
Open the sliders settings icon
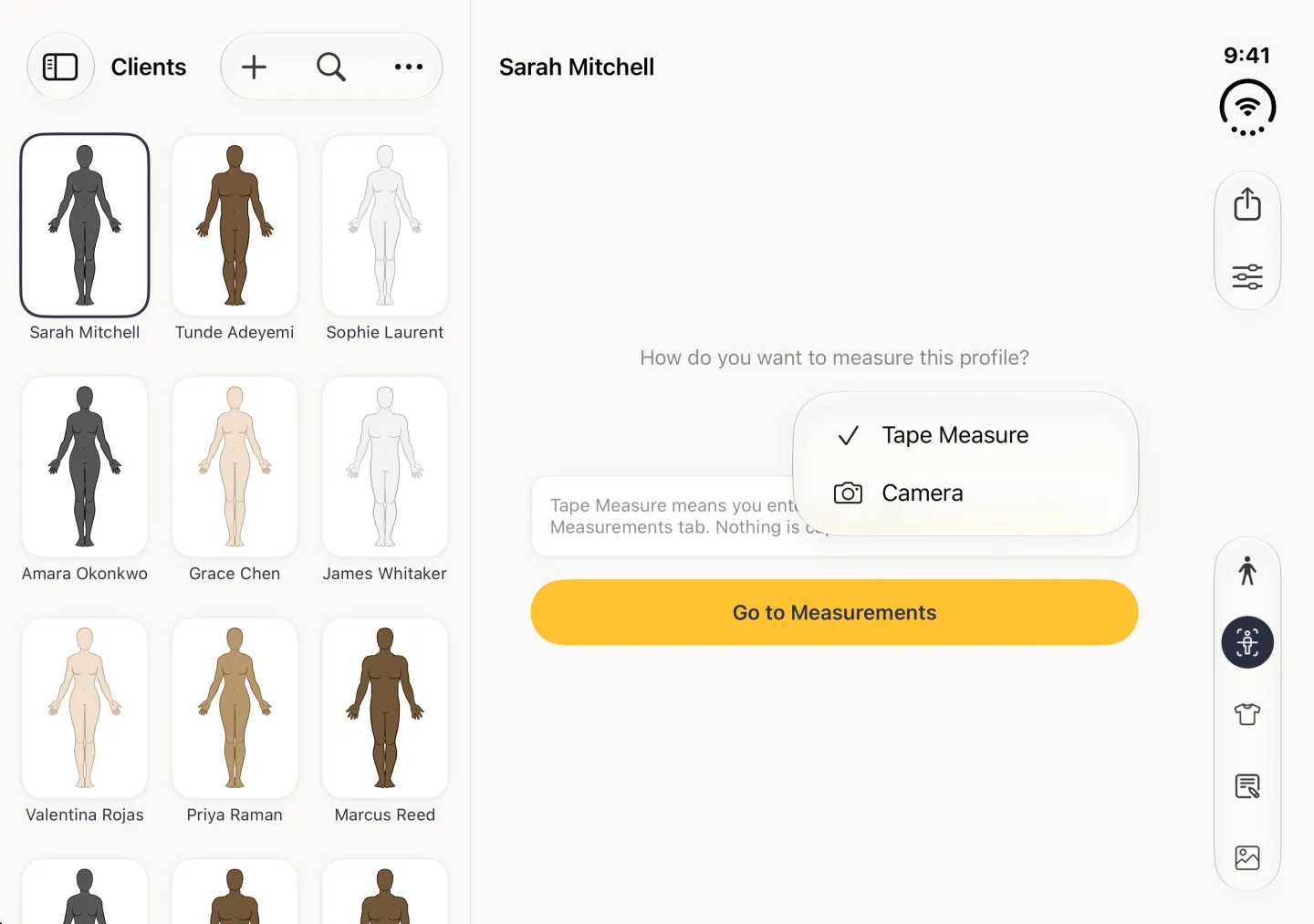click(1247, 276)
